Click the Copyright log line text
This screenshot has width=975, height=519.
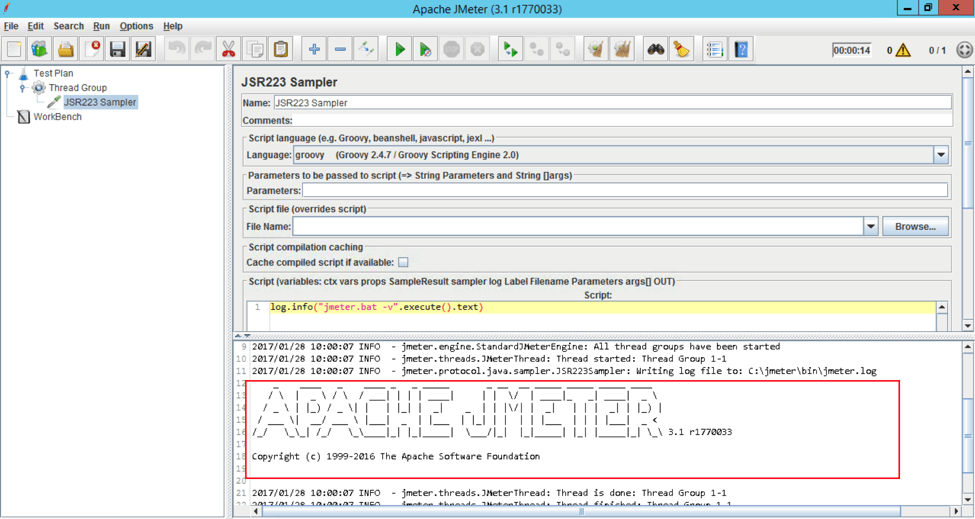pos(395,456)
